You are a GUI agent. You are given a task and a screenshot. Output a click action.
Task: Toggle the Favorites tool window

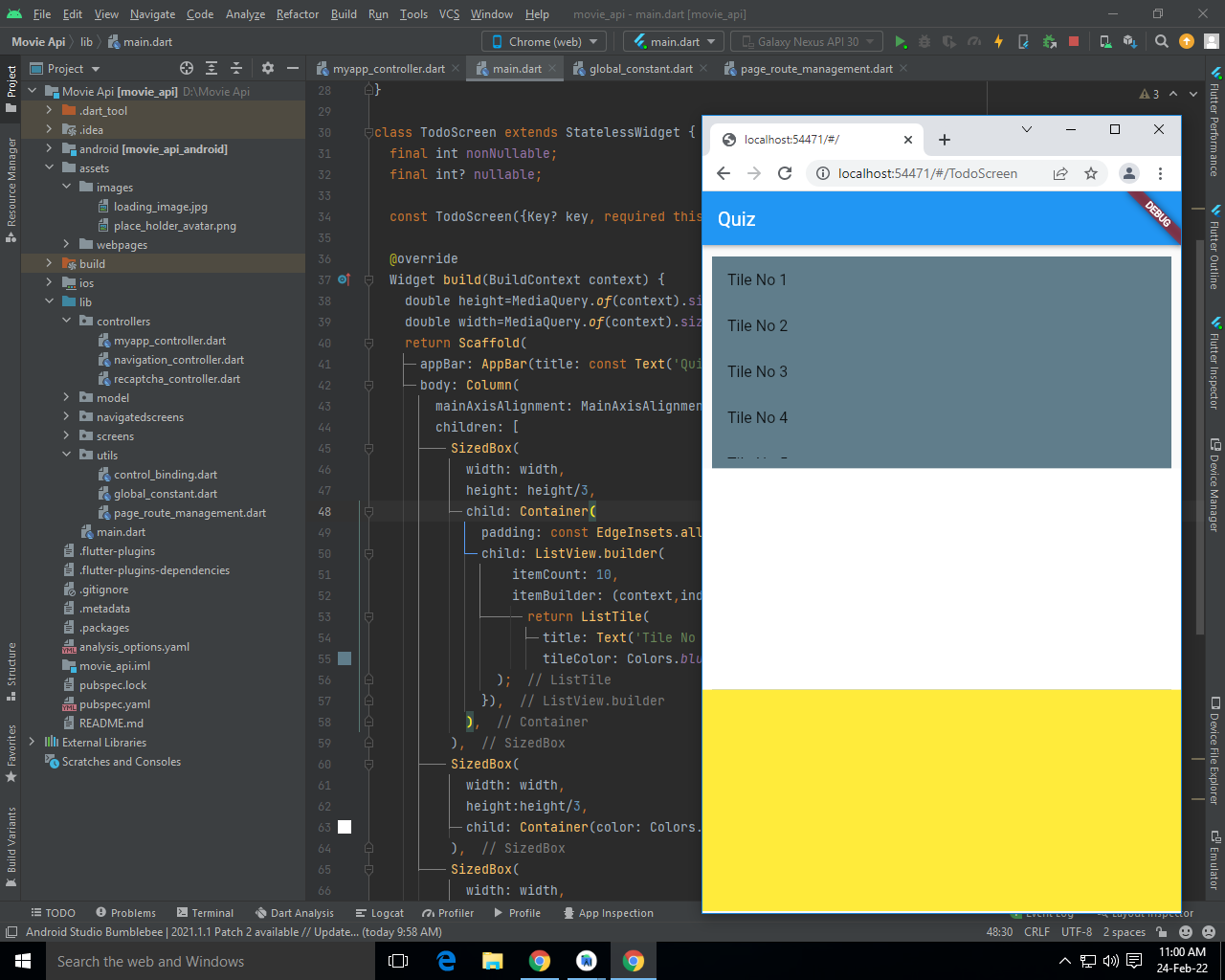(x=11, y=753)
